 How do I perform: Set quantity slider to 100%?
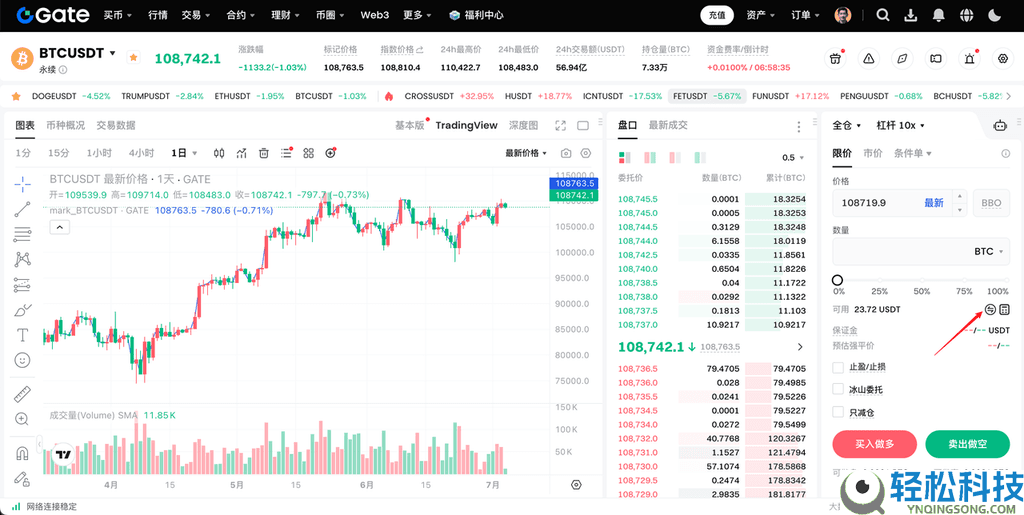pyautogui.click(x=1005, y=281)
